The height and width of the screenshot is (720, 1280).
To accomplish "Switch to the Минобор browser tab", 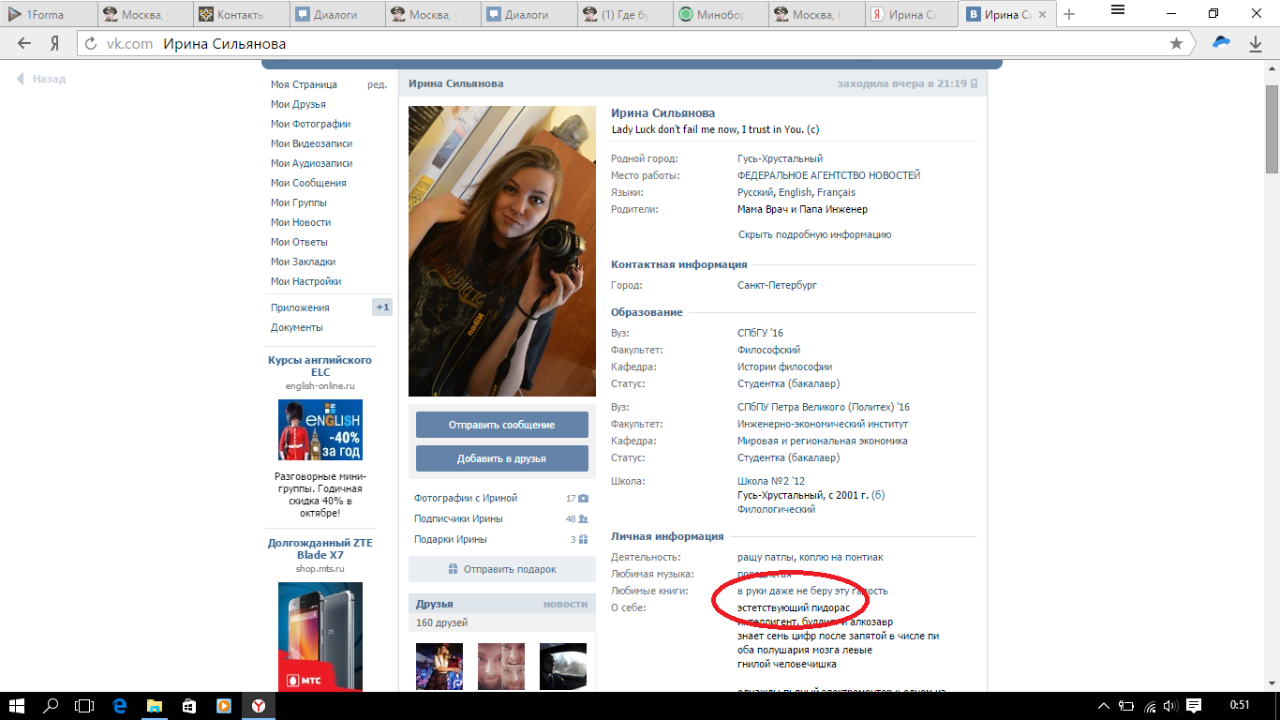I will pos(718,15).
